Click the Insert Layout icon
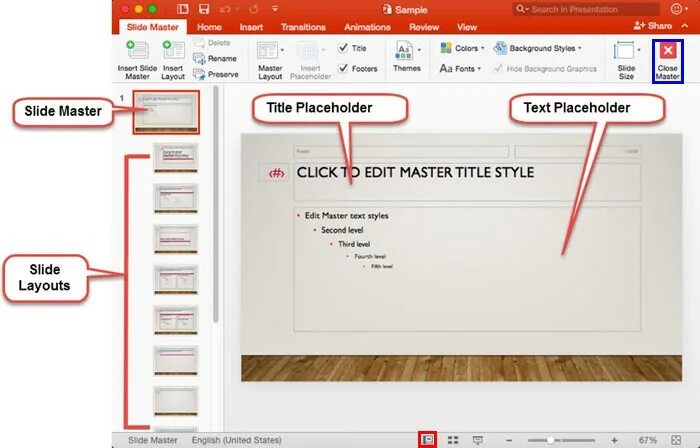This screenshot has width=700, height=448. tap(173, 50)
